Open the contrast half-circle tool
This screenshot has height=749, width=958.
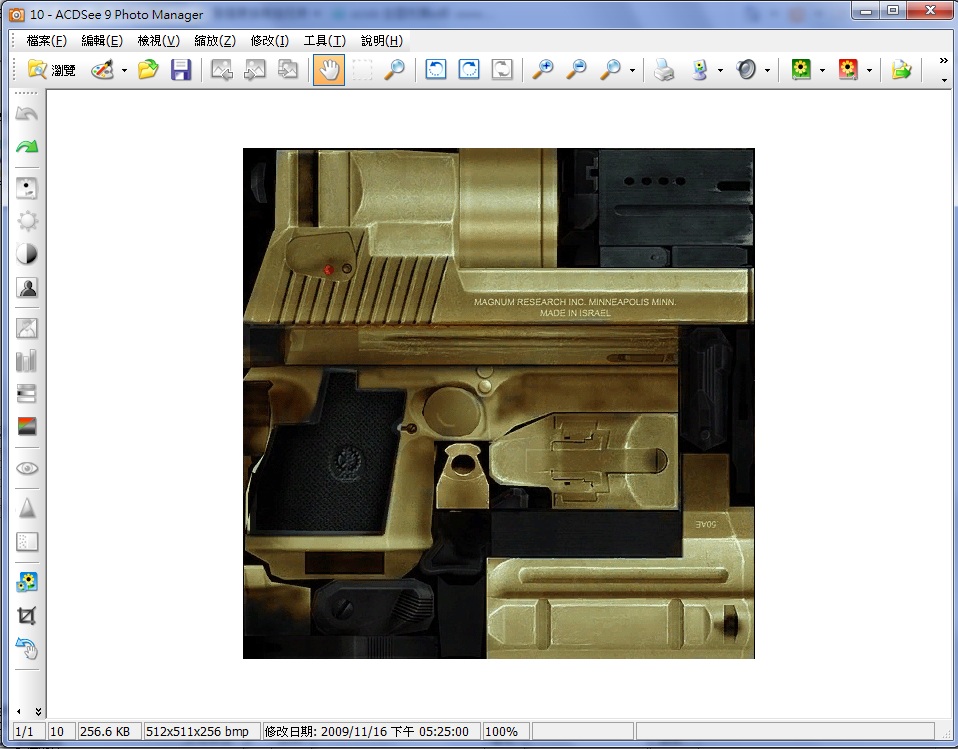(26, 254)
